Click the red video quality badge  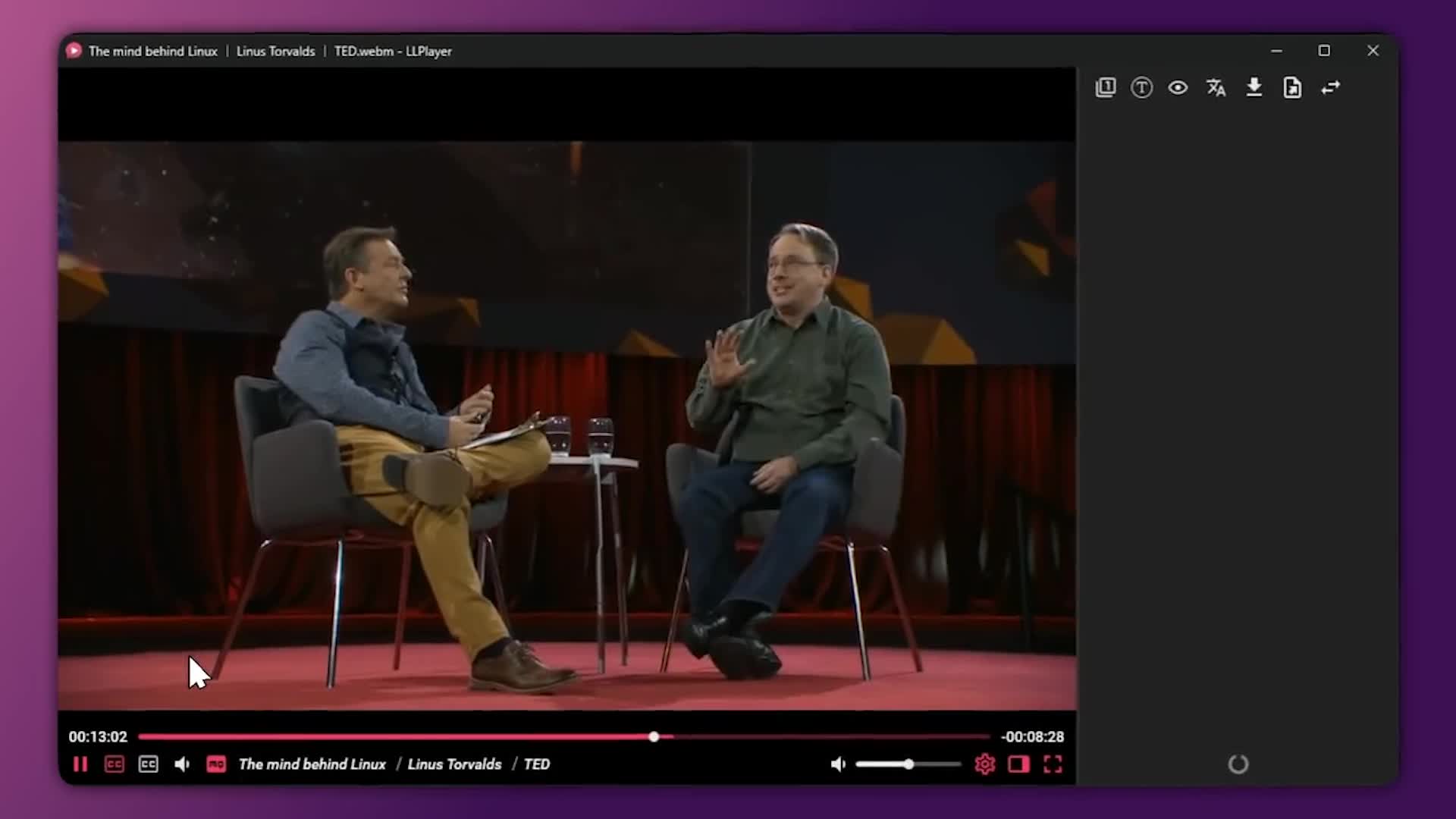click(216, 764)
